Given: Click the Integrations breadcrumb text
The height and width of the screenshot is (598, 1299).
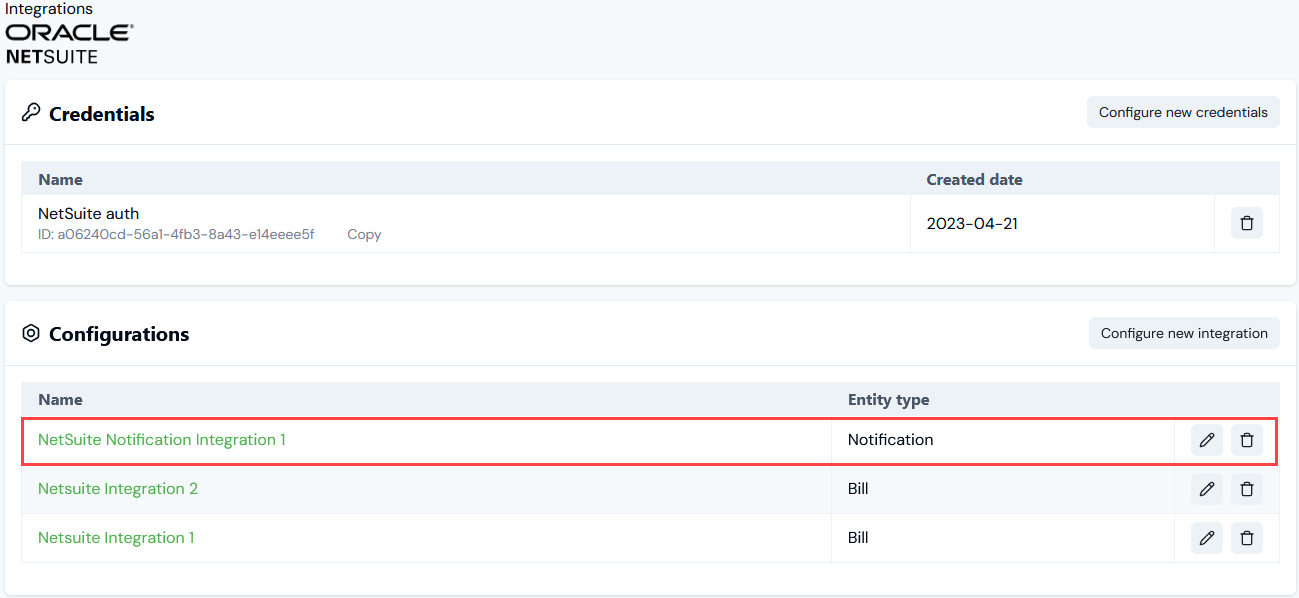Looking at the screenshot, I should [x=49, y=9].
